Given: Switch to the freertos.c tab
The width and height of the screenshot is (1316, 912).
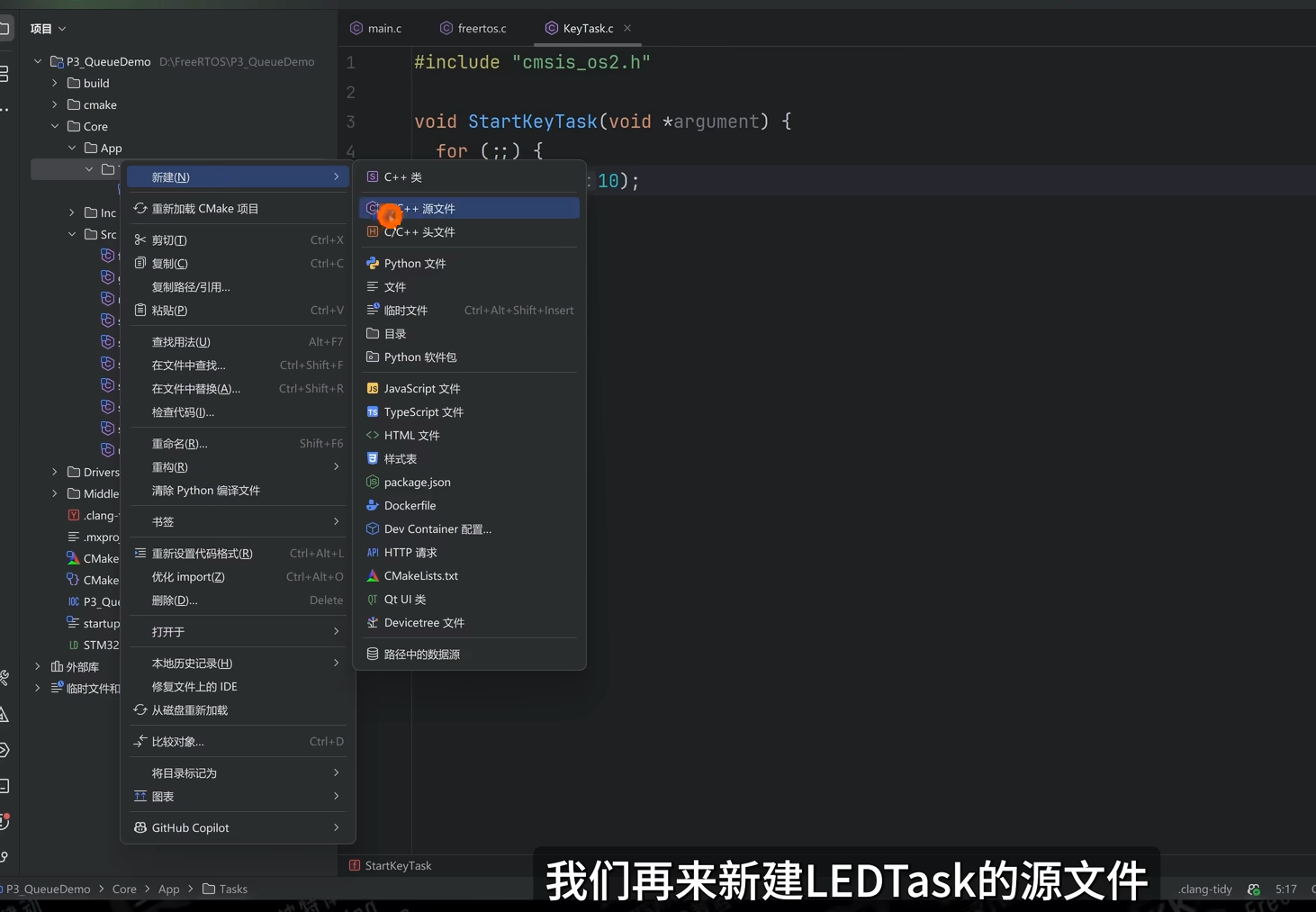Looking at the screenshot, I should [473, 28].
